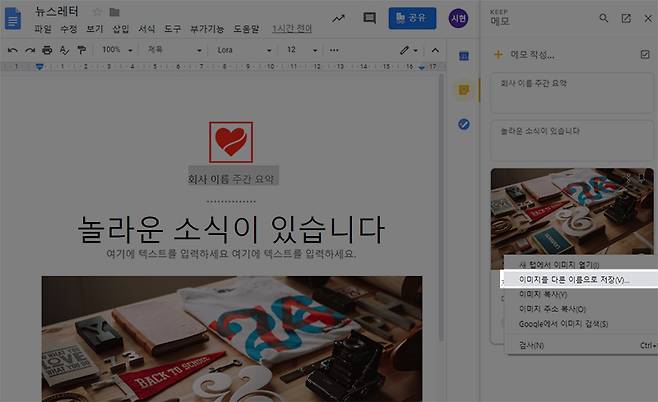
Task: Select the paint format tool
Action: click(81, 50)
